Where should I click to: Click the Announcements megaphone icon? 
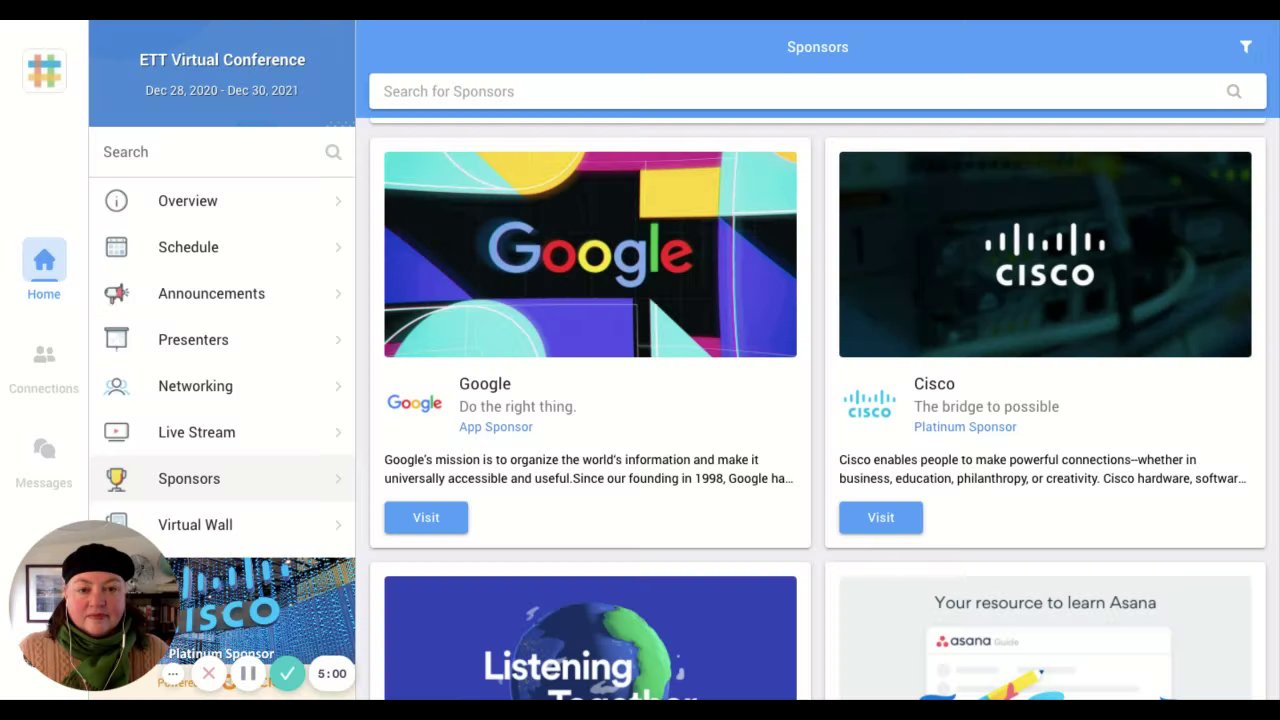tap(117, 293)
